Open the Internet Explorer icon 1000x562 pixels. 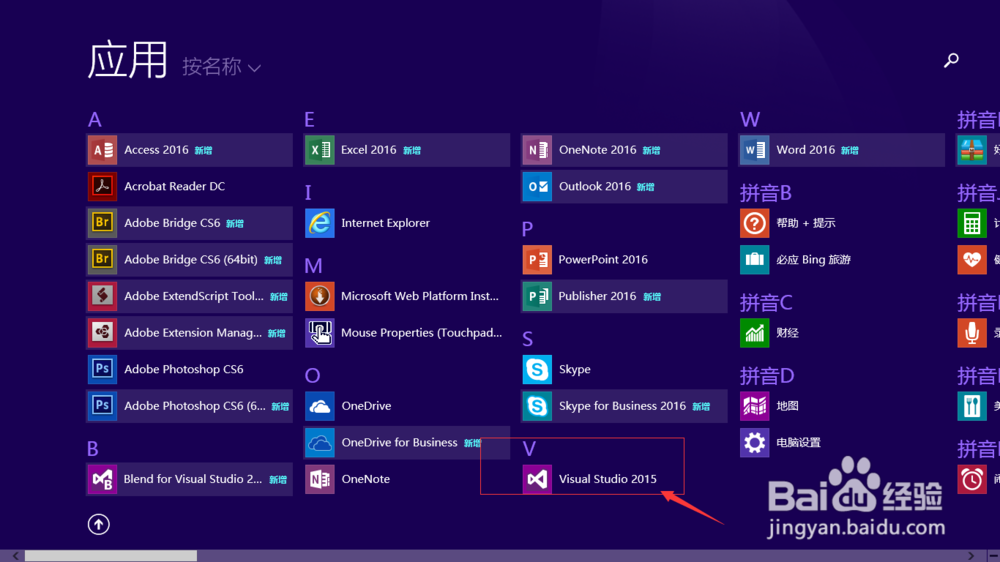pos(320,223)
